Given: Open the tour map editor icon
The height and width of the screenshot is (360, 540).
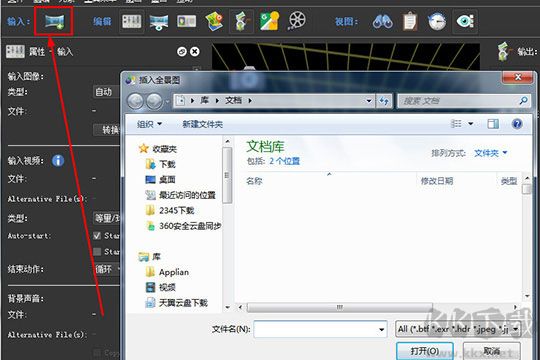Looking at the screenshot, I should pyautogui.click(x=214, y=21).
